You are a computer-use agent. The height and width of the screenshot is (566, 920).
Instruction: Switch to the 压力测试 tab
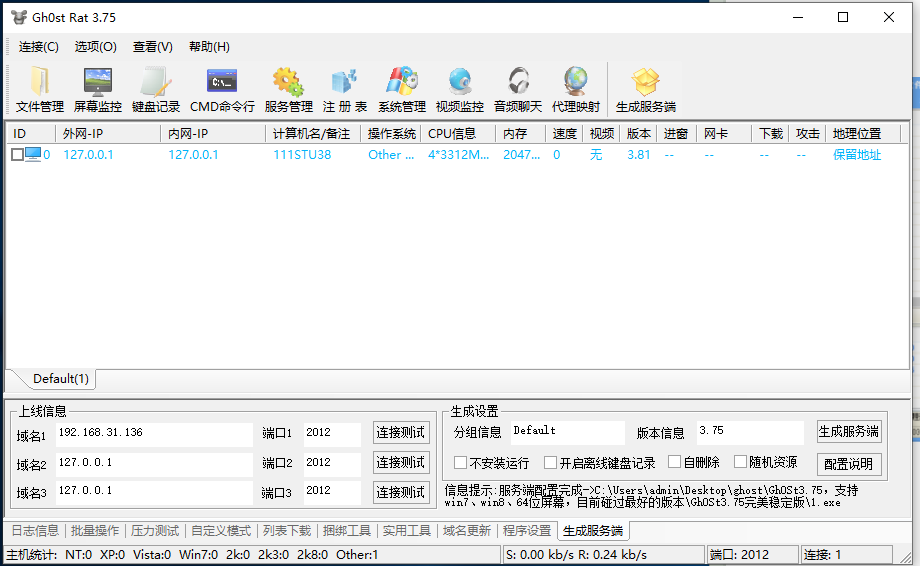pos(155,531)
